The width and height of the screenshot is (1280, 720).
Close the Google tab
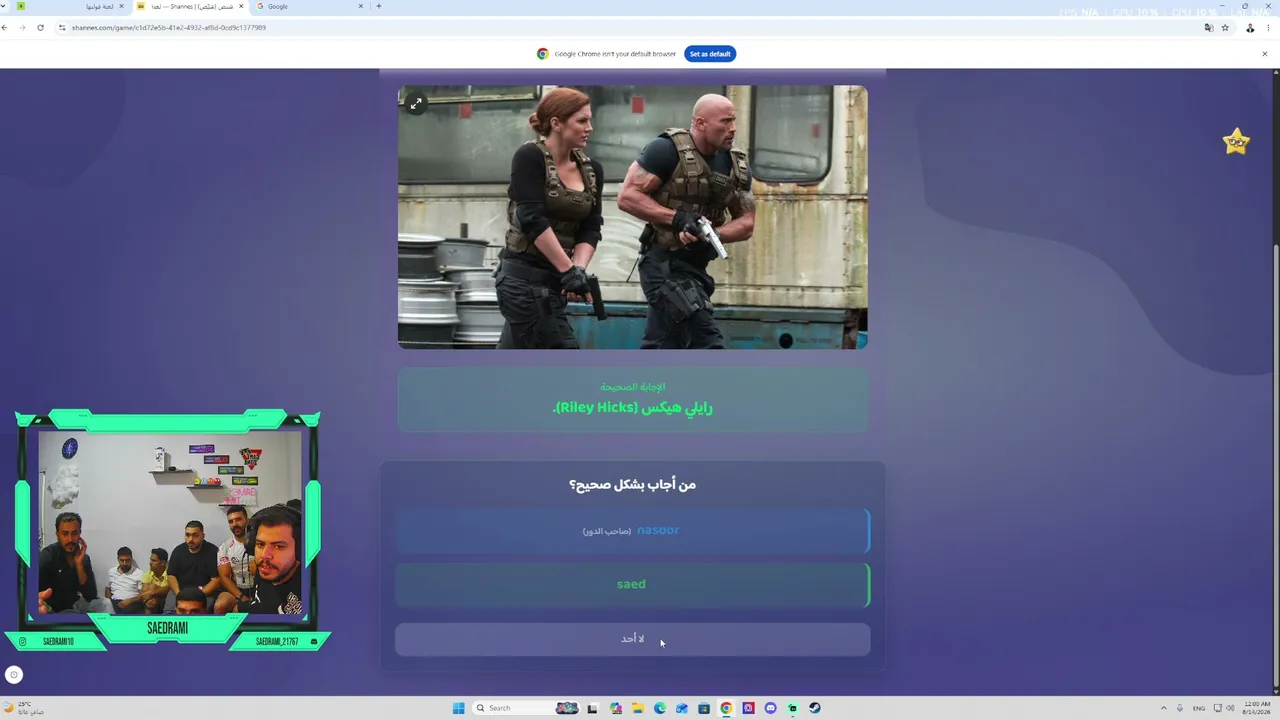(361, 6)
